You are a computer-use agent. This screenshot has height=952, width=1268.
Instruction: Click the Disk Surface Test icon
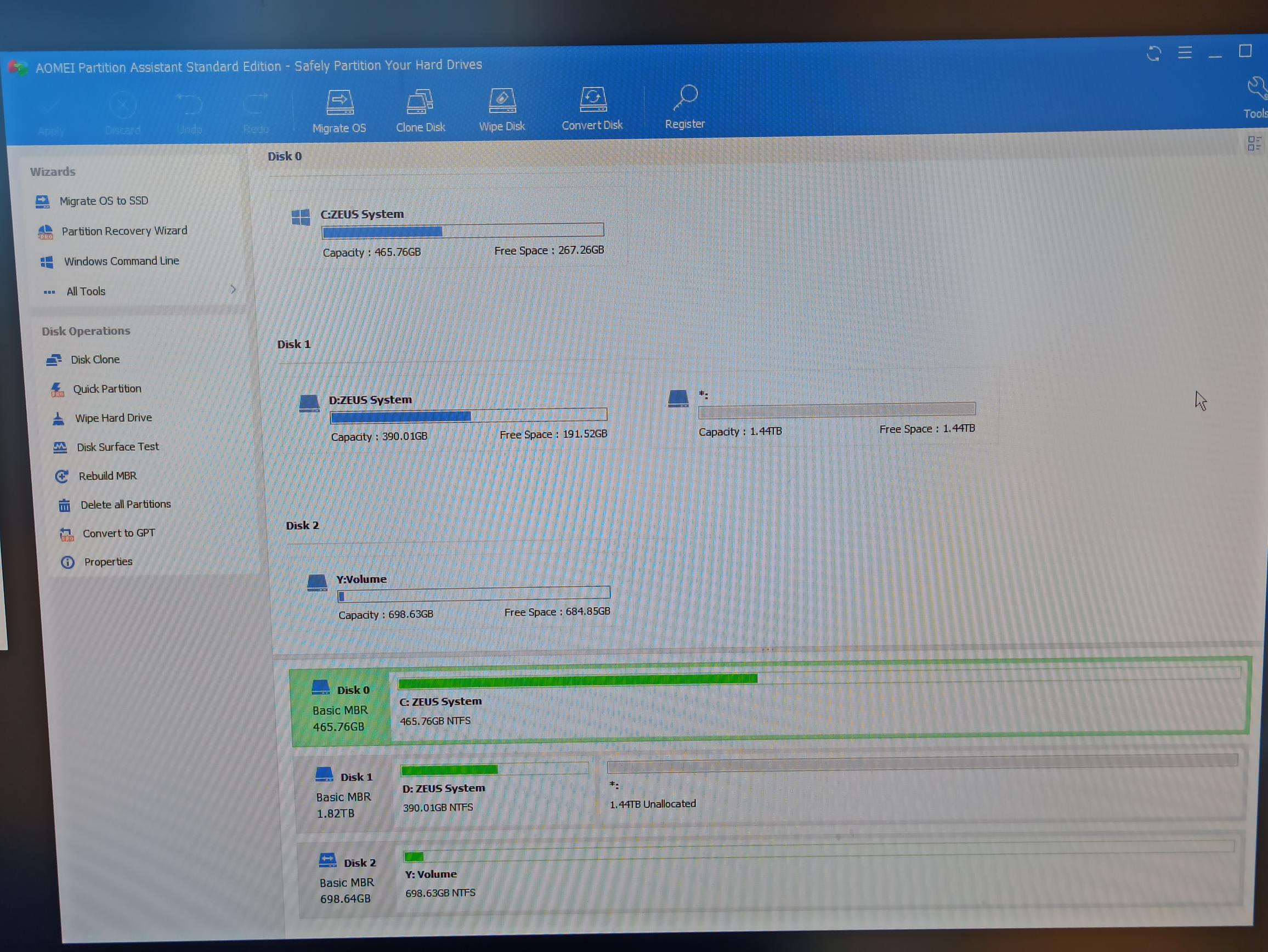(60, 447)
